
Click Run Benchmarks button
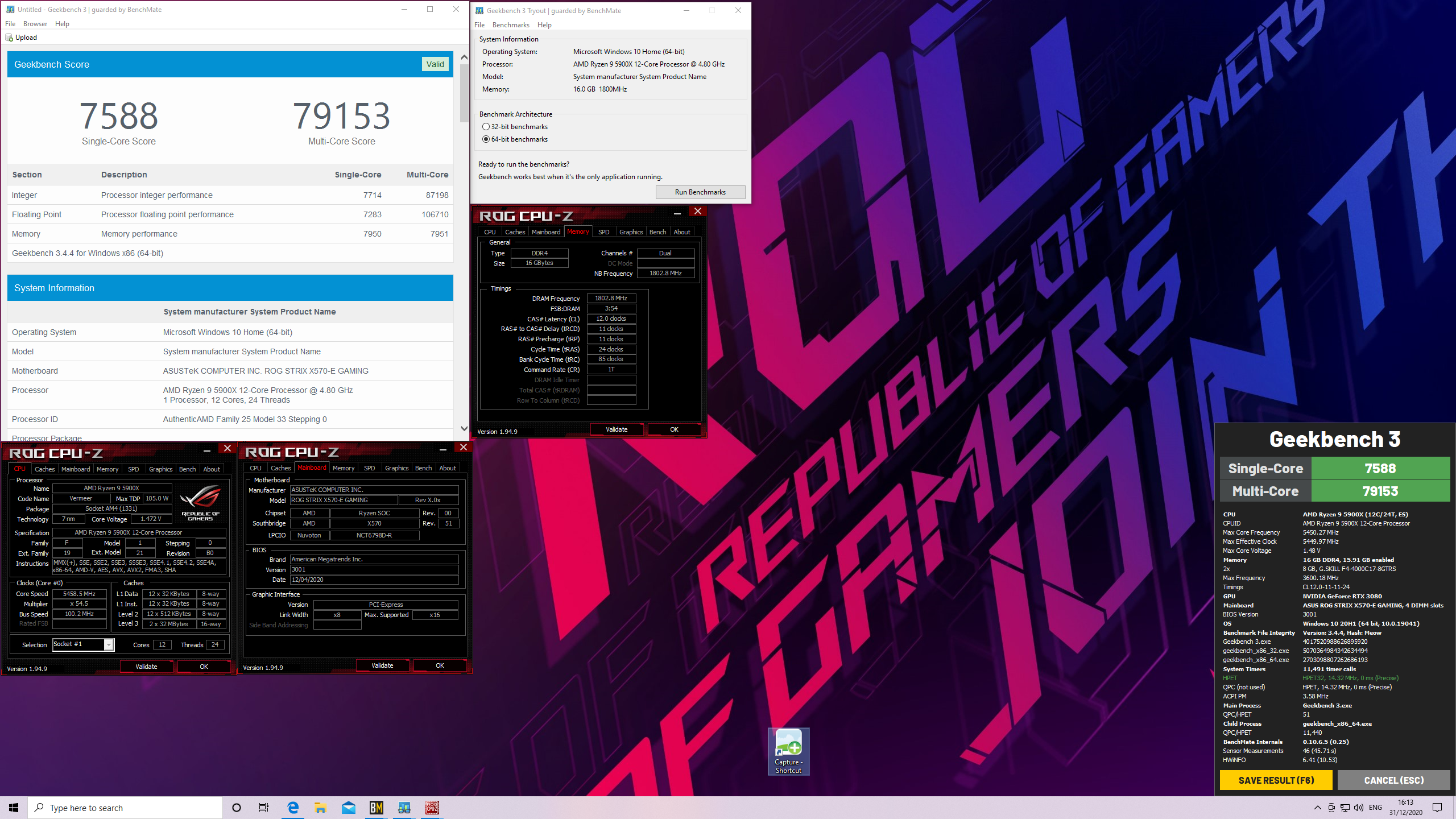click(700, 192)
